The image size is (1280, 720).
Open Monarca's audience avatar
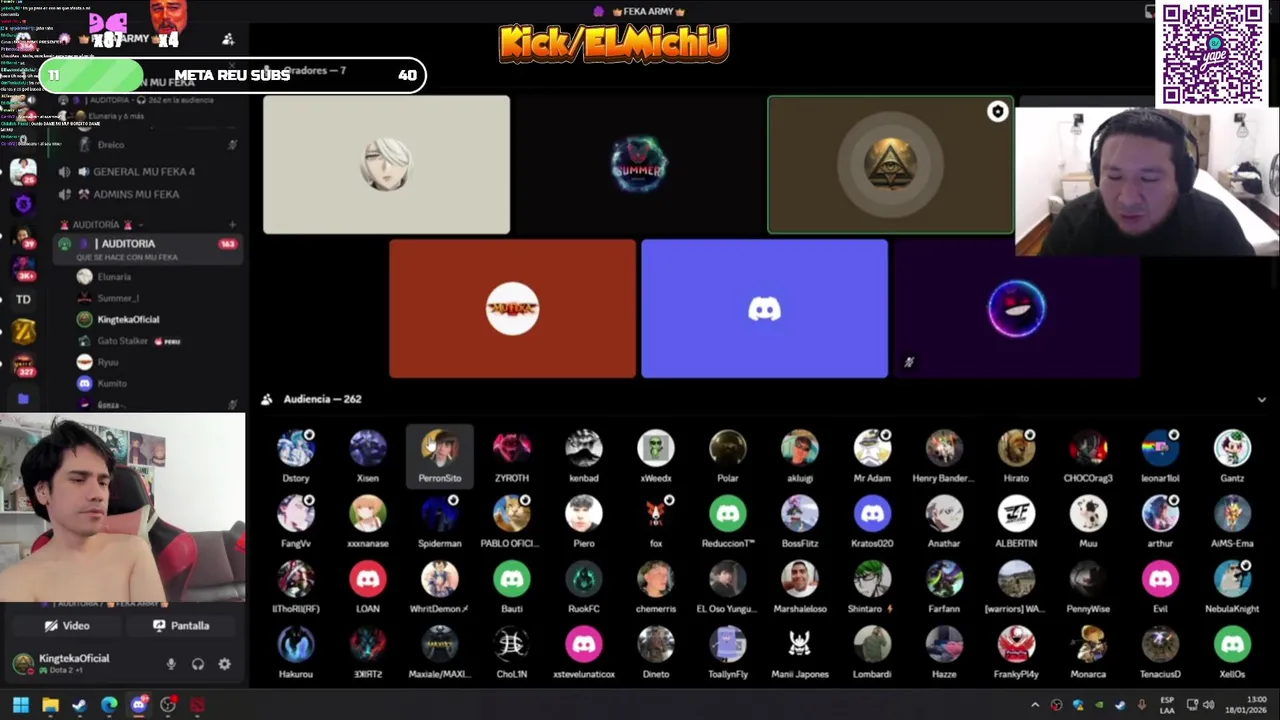pos(1088,645)
